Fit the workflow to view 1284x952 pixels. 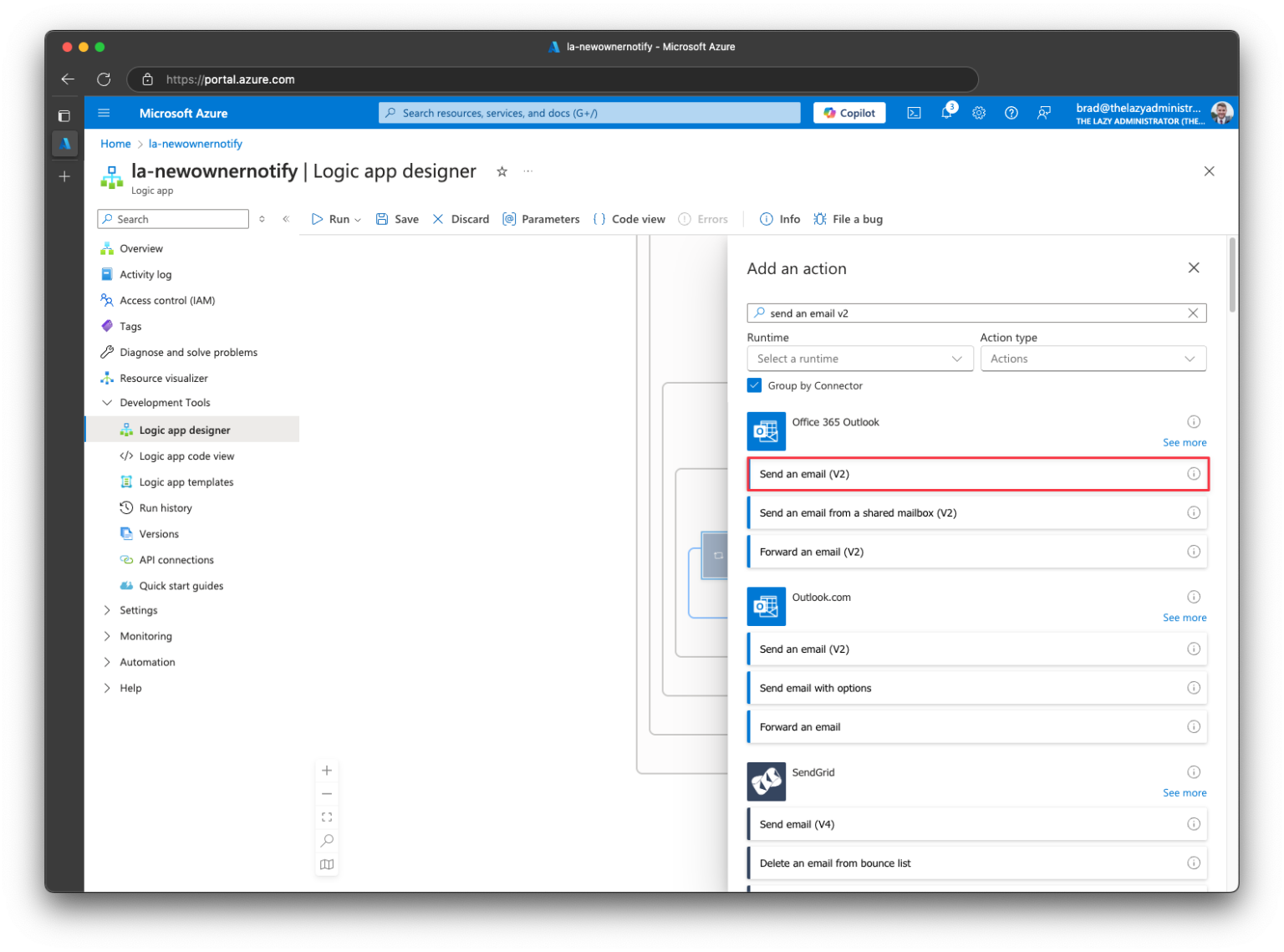click(327, 817)
